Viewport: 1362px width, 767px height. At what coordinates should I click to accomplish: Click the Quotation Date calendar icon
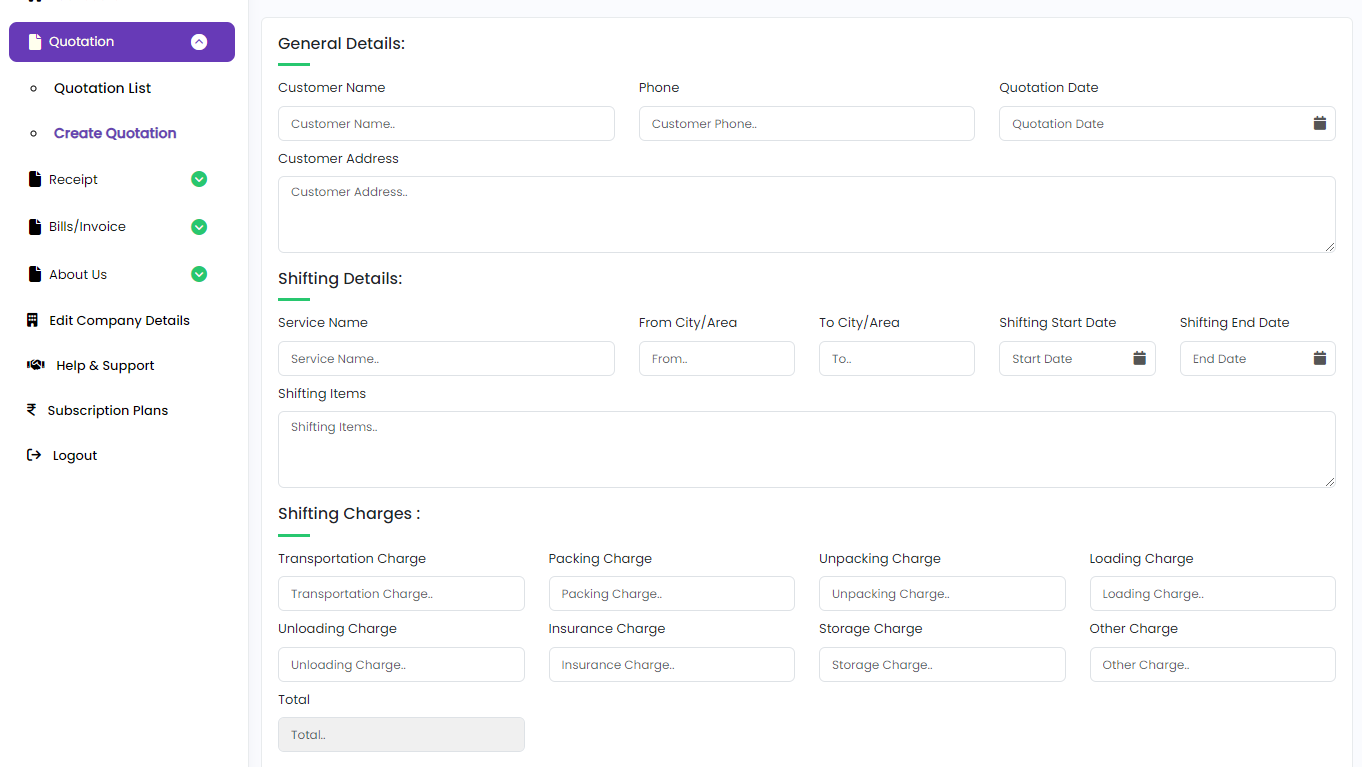(x=1319, y=123)
